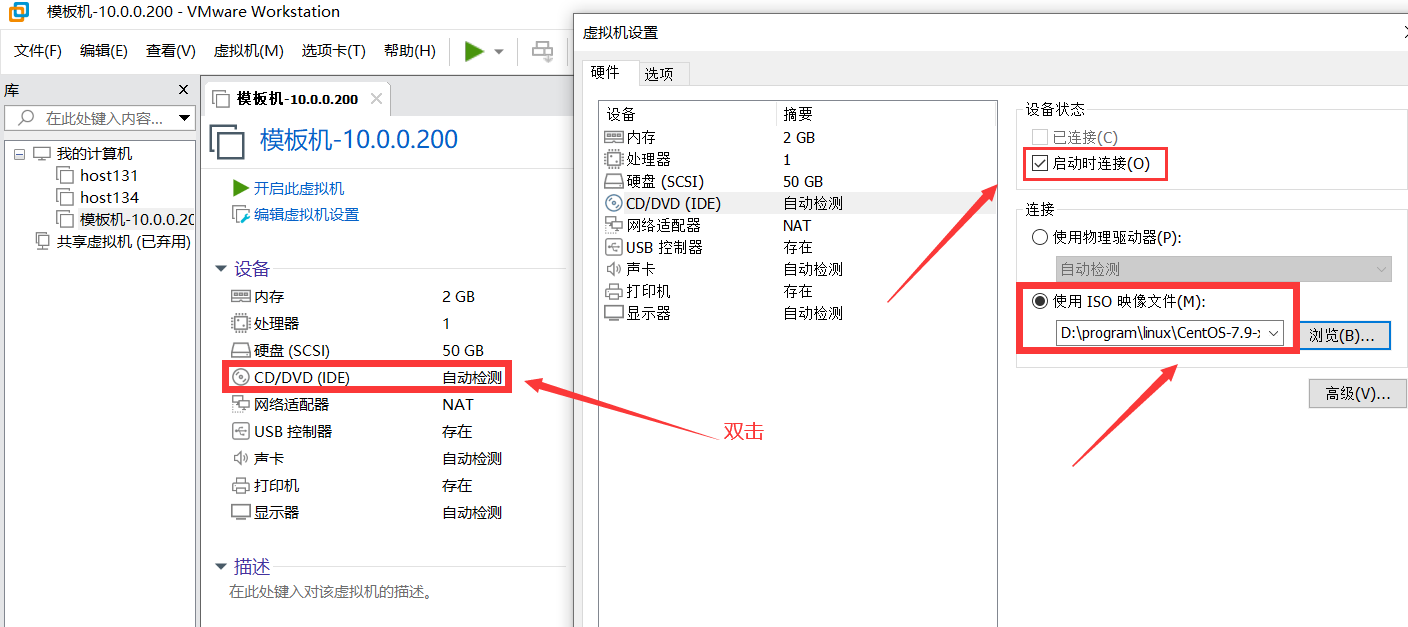Select 声卡 sound icon in settings list
This screenshot has height=627, width=1408.
click(613, 269)
